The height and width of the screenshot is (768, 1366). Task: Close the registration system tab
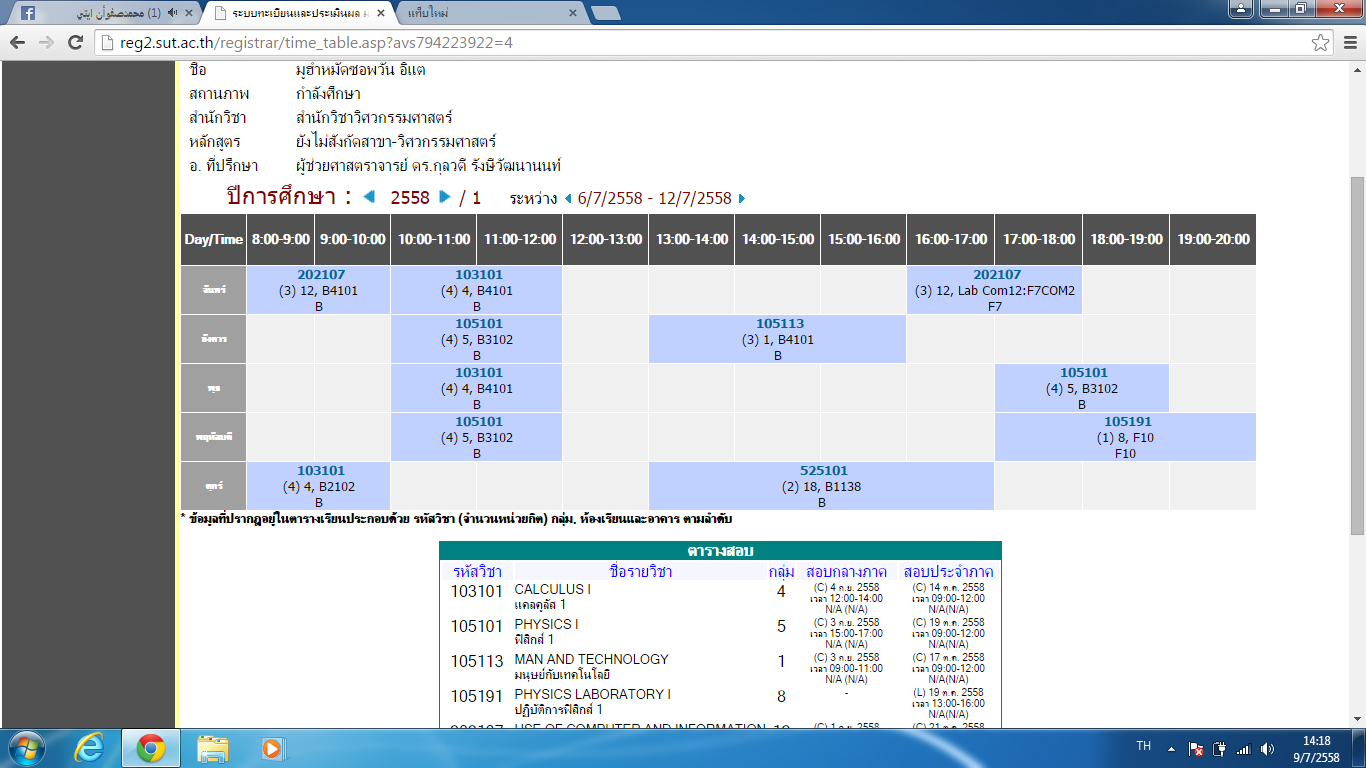point(381,13)
